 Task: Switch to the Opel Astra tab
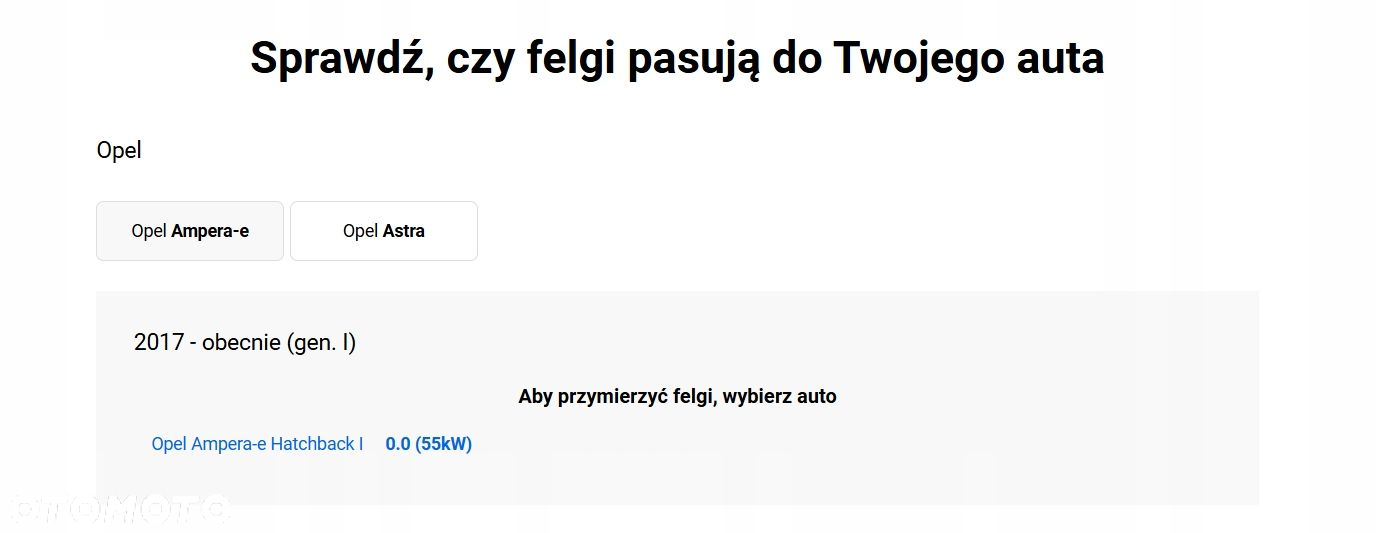384,231
